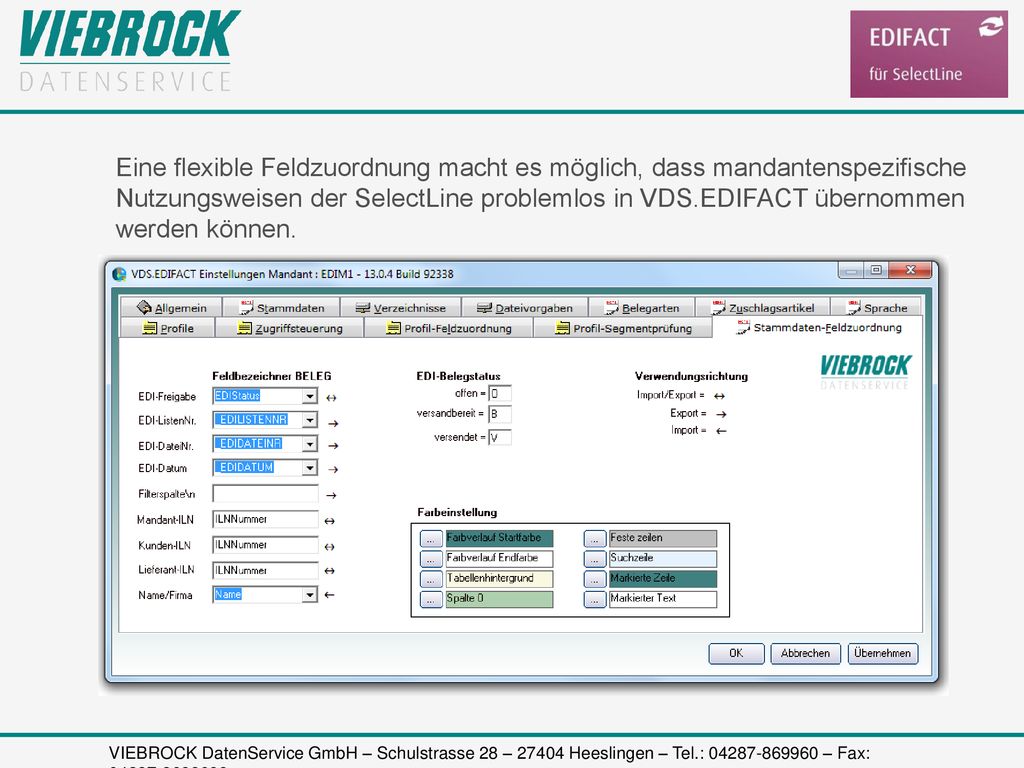The image size is (1024, 768).
Task: Open color picker for Spalte 0
Action: point(431,600)
